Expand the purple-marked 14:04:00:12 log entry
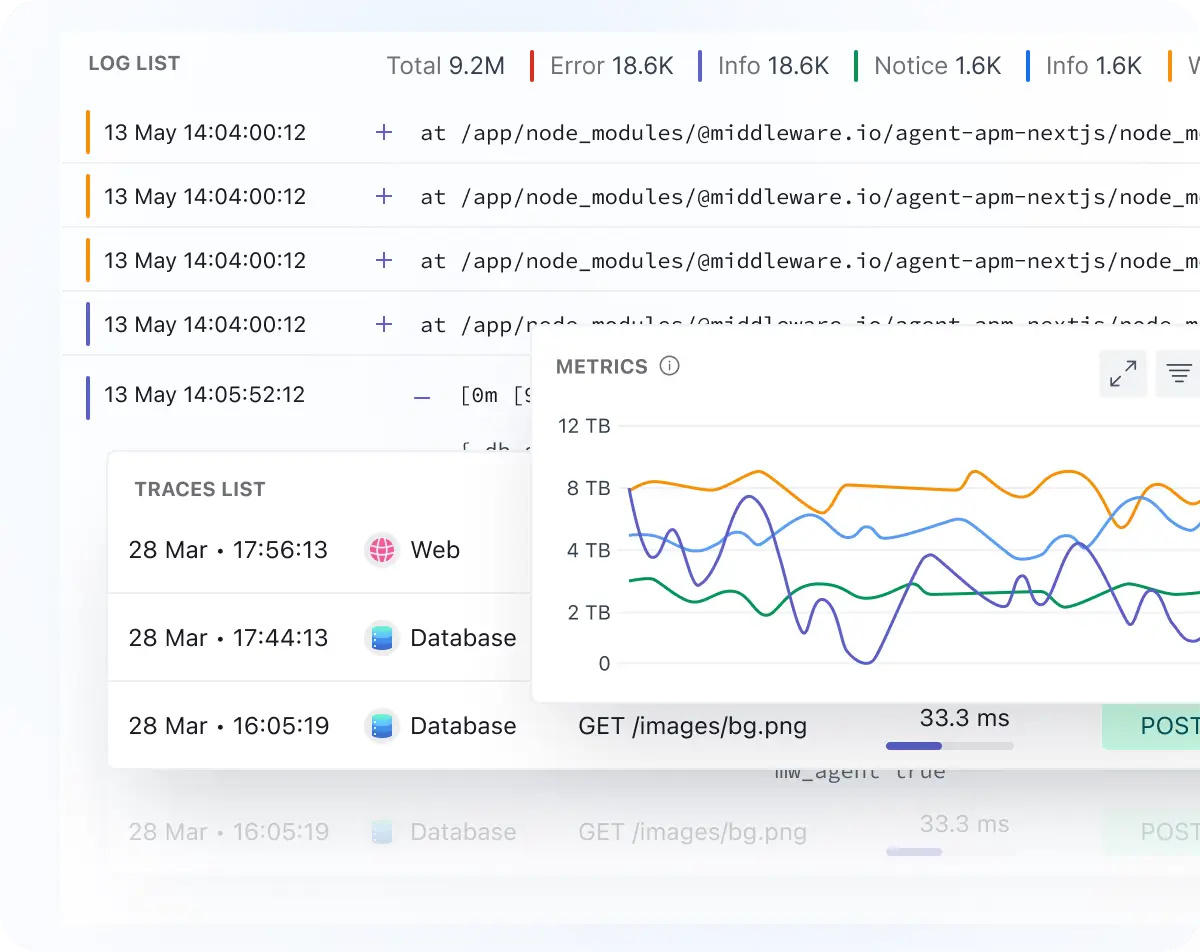The image size is (1200, 952). pos(383,324)
